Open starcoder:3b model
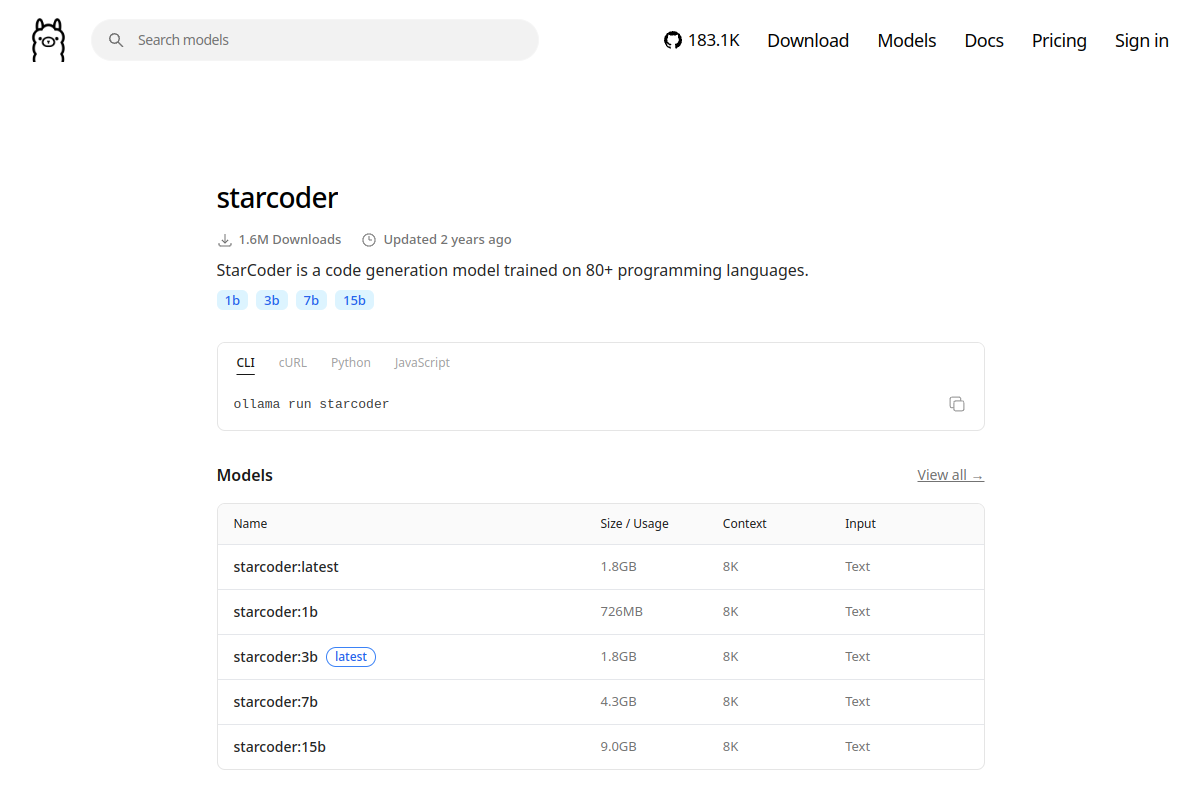The height and width of the screenshot is (800, 1200). click(275, 657)
